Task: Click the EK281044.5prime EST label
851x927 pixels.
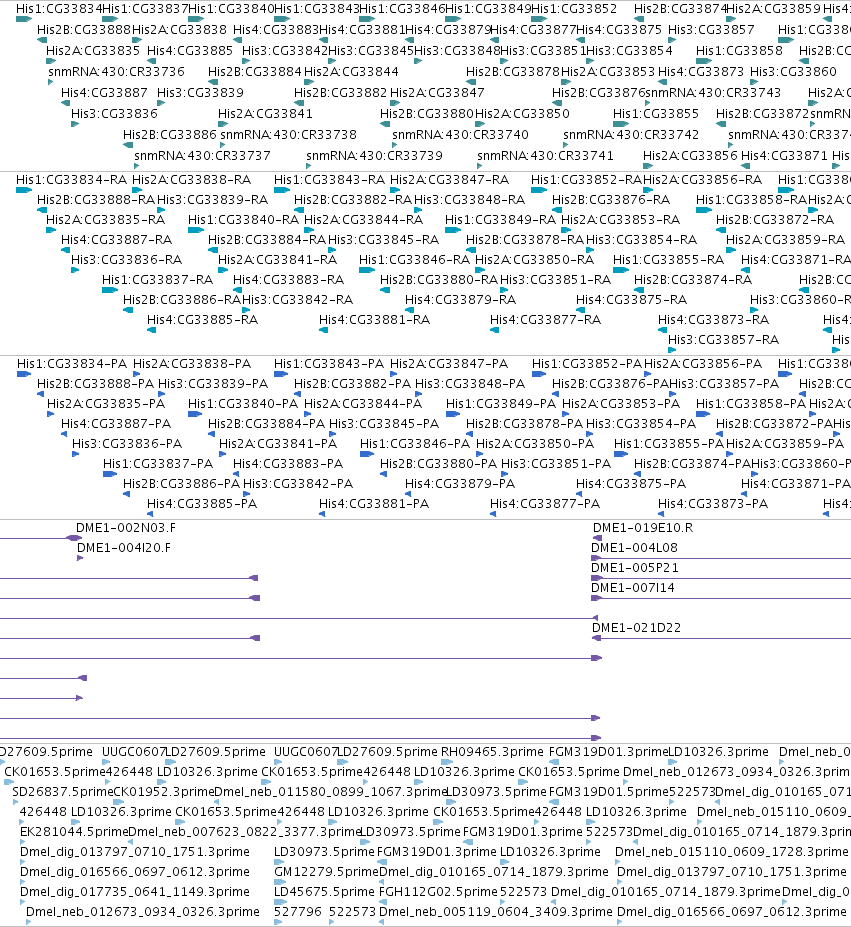Action: coord(74,832)
